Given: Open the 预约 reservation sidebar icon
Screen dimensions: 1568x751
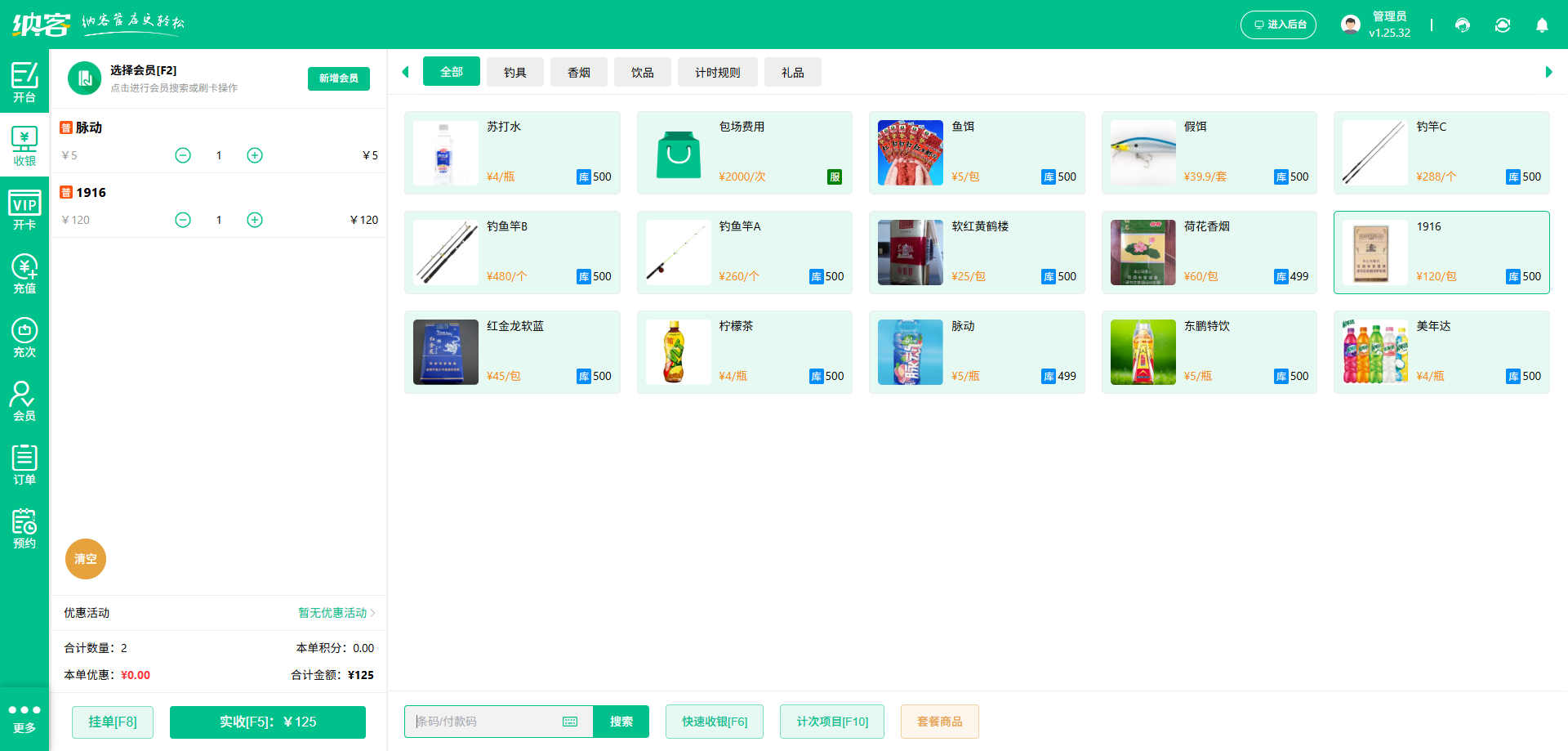Looking at the screenshot, I should (x=24, y=529).
